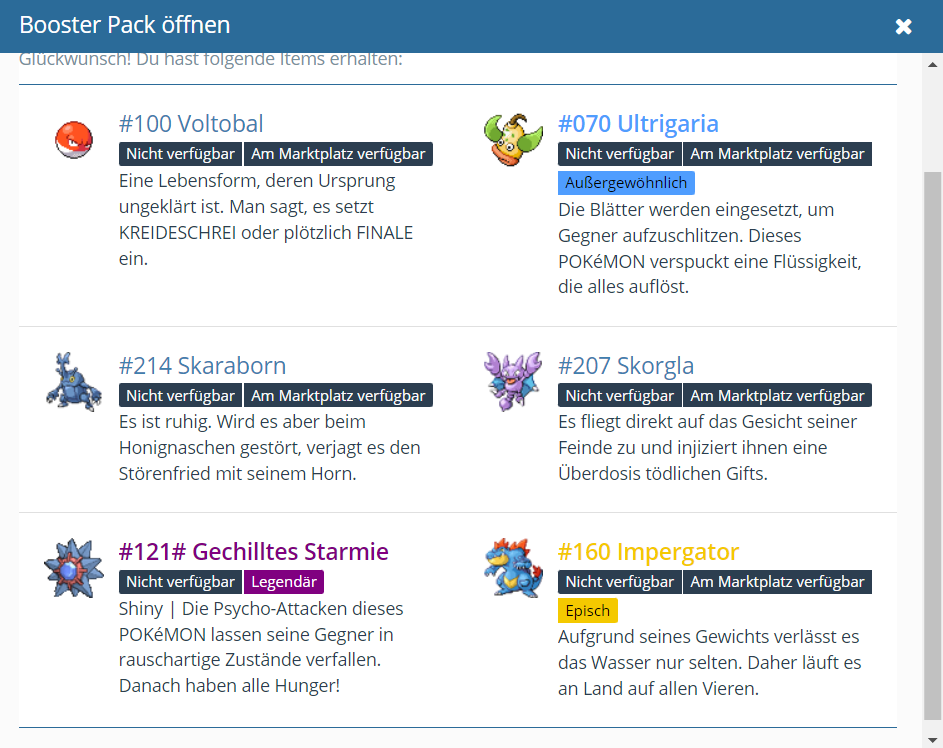Click the Impergator sprite icon
This screenshot has width=943, height=748.
tap(513, 568)
